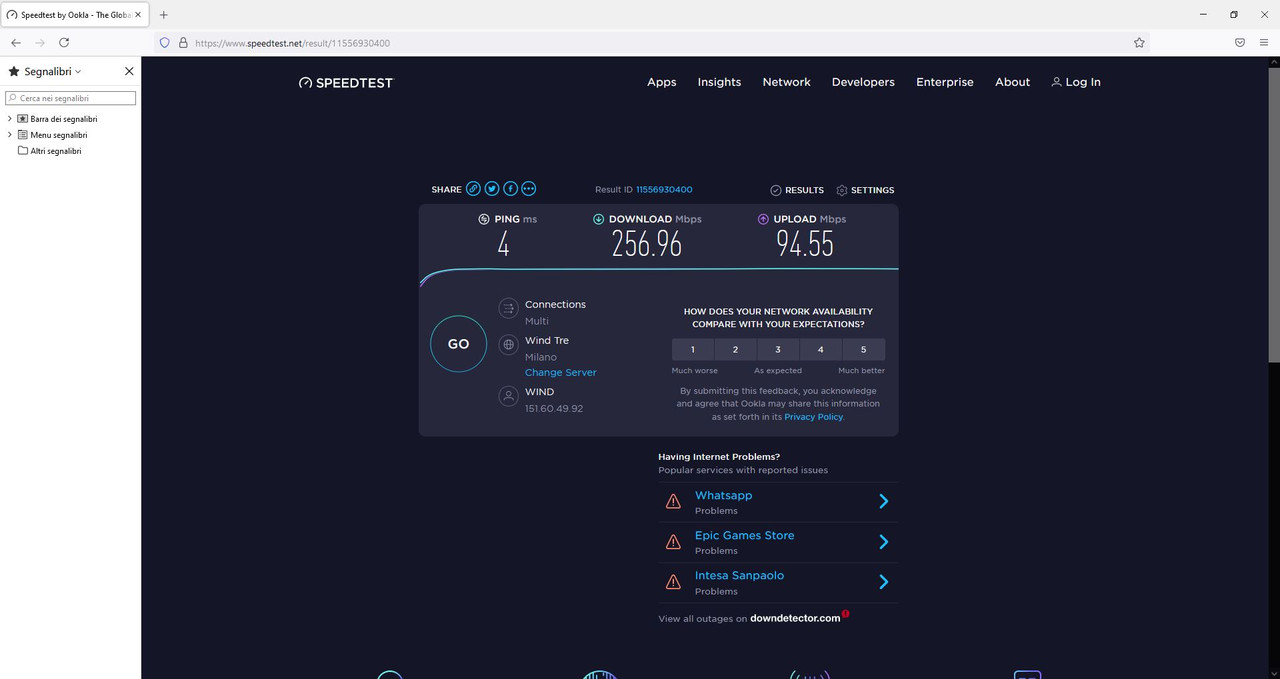The height and width of the screenshot is (679, 1280).
Task: Open result ID 11556930400 link
Action: 664,189
